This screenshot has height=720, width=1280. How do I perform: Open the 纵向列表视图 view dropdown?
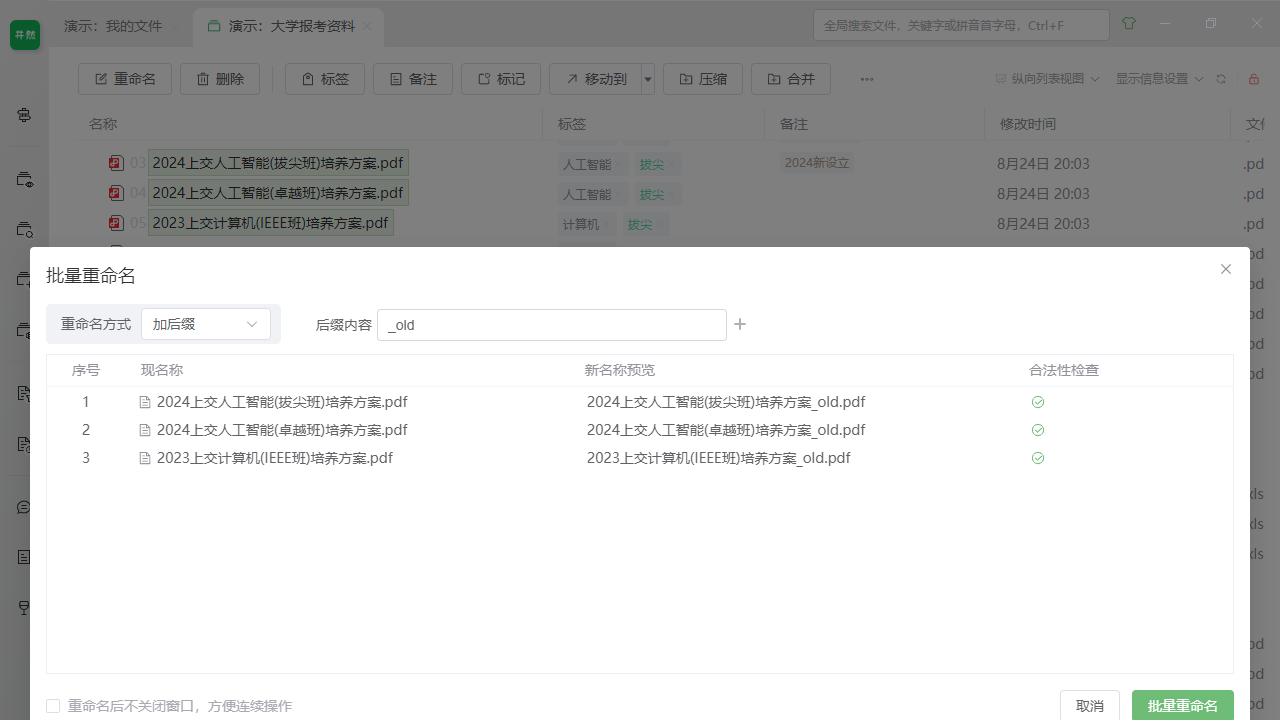click(1045, 78)
